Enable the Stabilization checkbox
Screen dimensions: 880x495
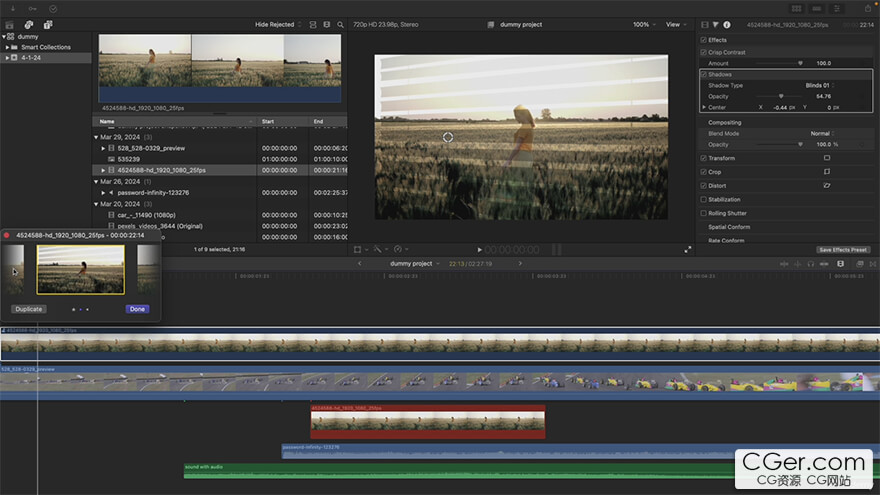[x=703, y=199]
